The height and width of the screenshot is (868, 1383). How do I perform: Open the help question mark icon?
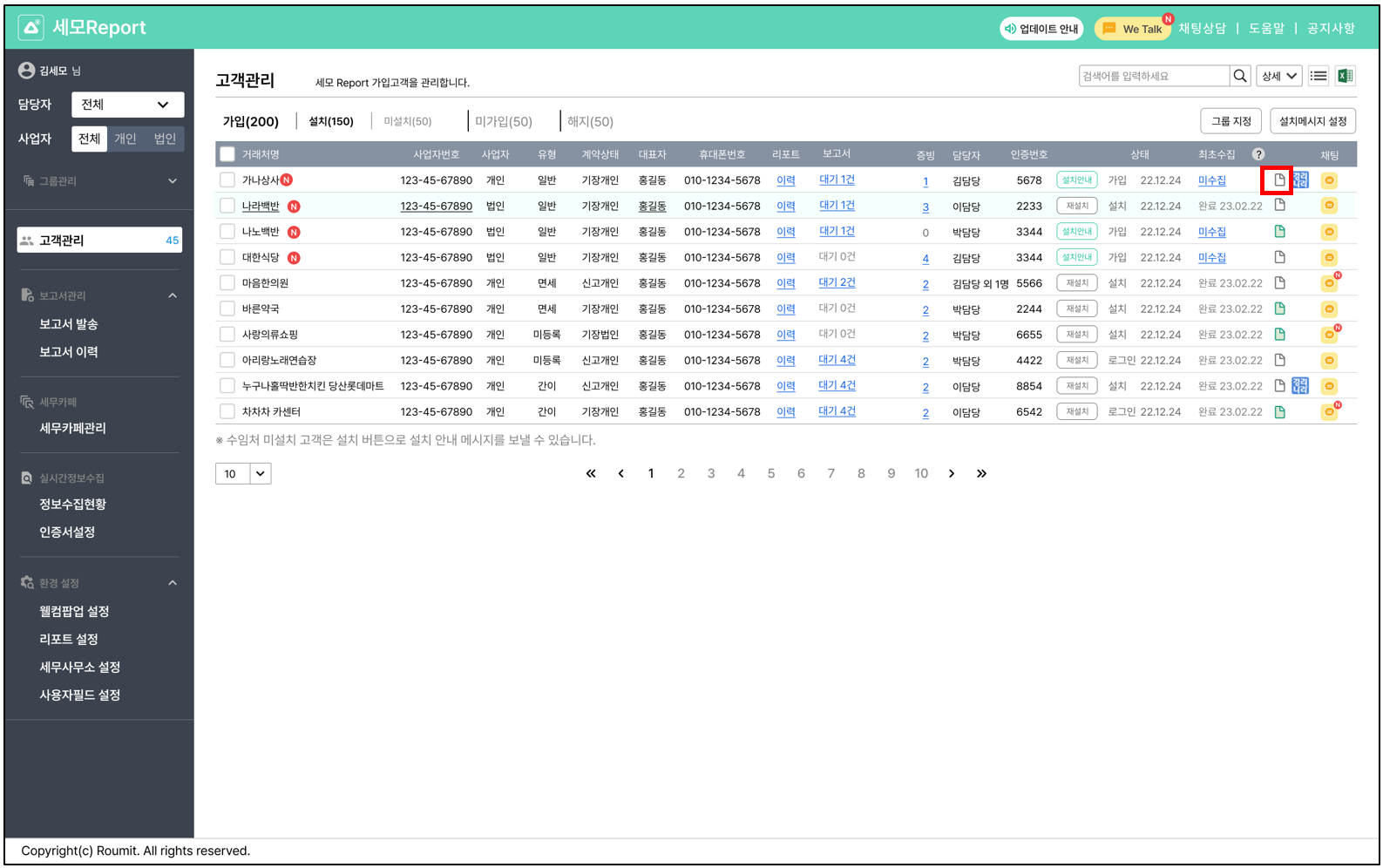1258,154
